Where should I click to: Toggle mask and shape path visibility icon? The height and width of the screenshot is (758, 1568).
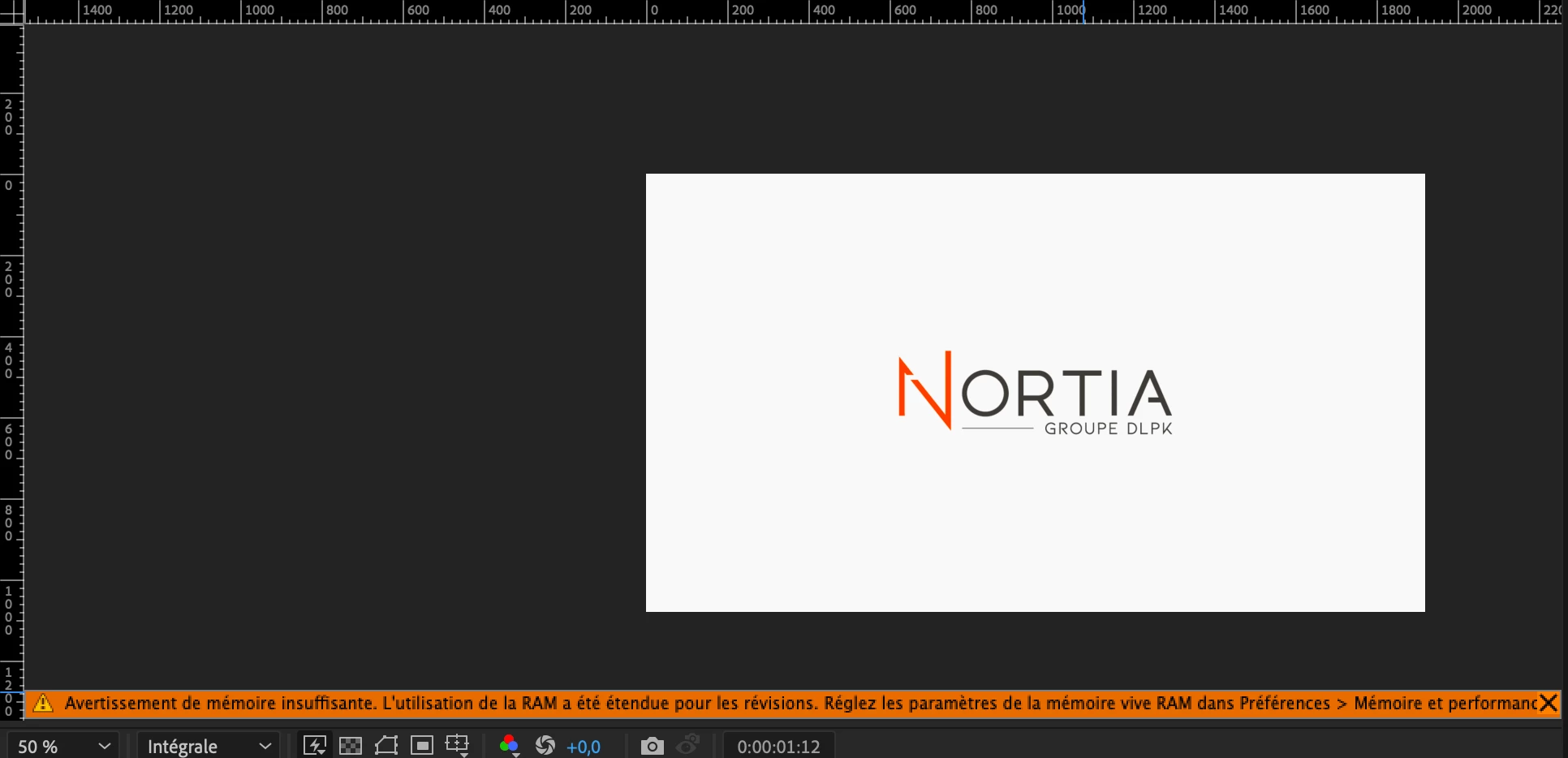click(x=386, y=745)
